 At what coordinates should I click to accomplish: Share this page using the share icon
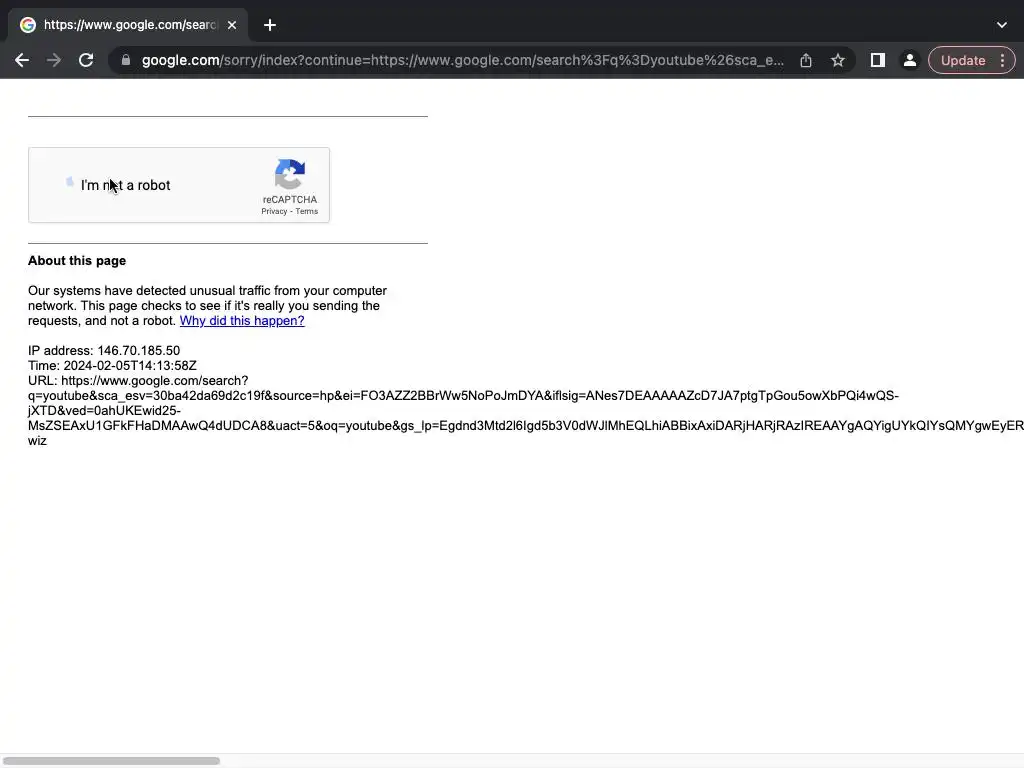[806, 60]
